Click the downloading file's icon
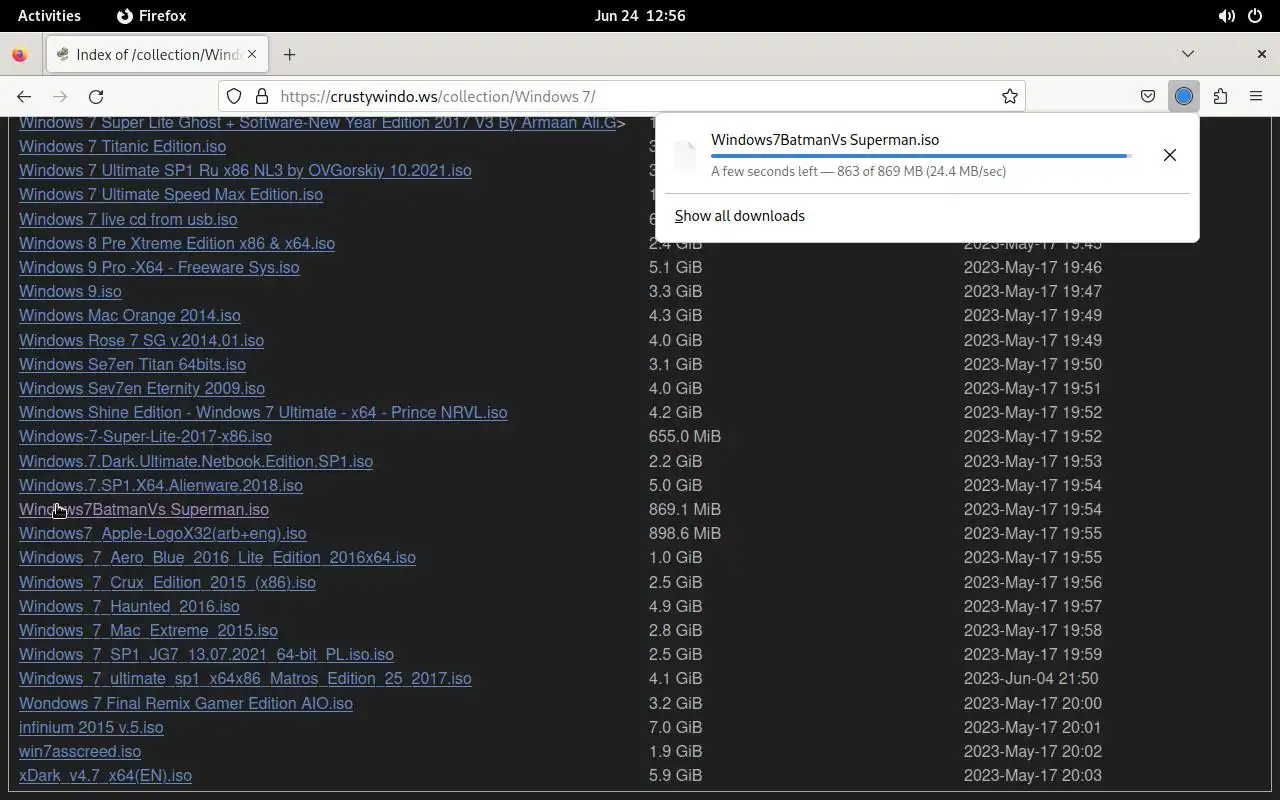Screen dimensions: 1280x800 point(684,155)
